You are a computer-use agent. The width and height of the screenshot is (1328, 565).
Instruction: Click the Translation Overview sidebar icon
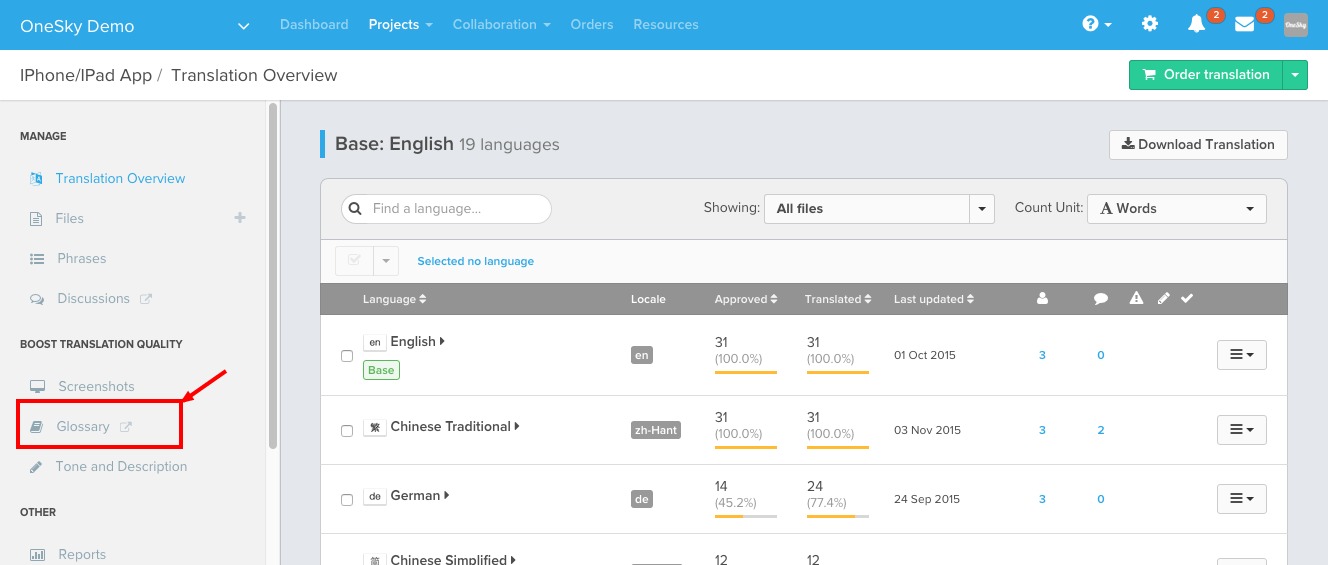tap(36, 178)
